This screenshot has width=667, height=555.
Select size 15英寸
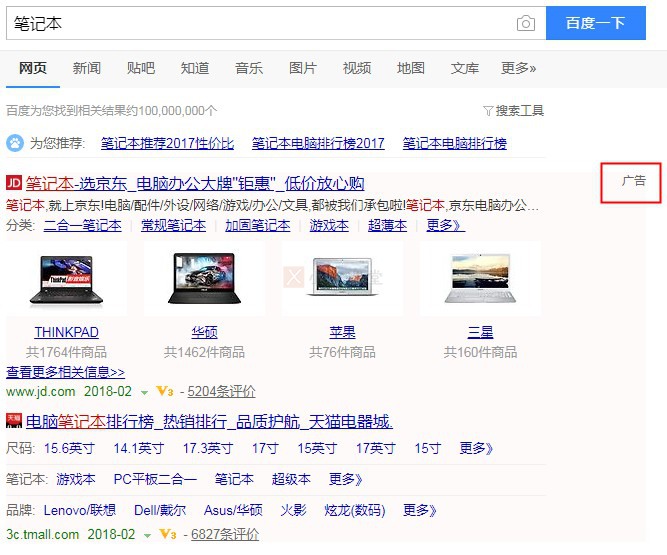click(317, 448)
